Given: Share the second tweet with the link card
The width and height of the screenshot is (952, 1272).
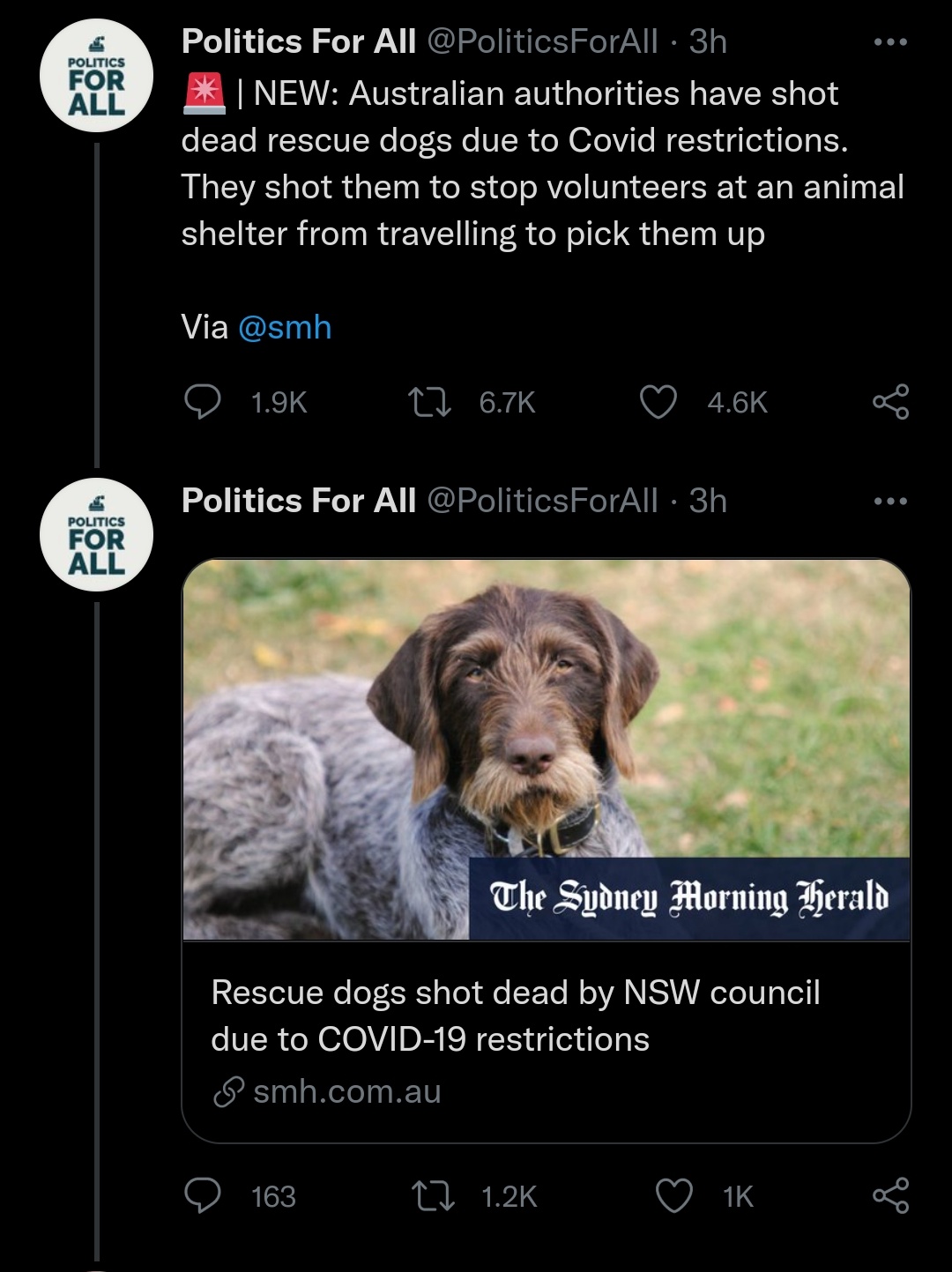Looking at the screenshot, I should coord(890,1196).
